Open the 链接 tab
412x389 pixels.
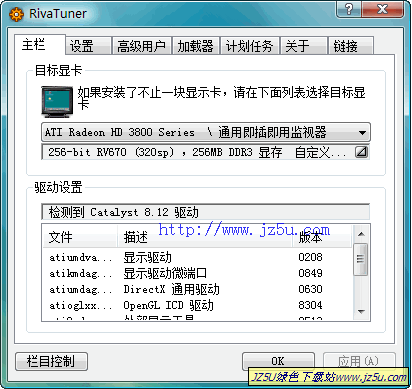[350, 46]
